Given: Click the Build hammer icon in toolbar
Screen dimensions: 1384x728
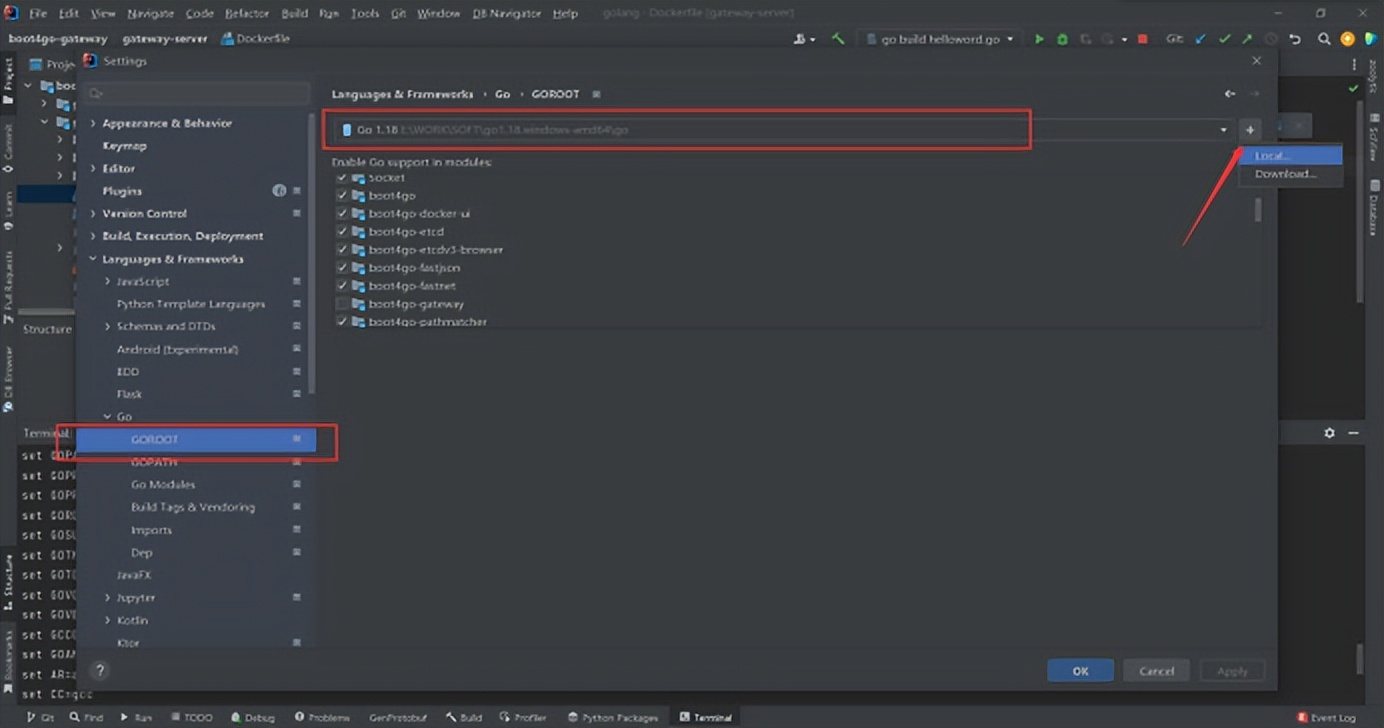Looking at the screenshot, I should pos(838,39).
